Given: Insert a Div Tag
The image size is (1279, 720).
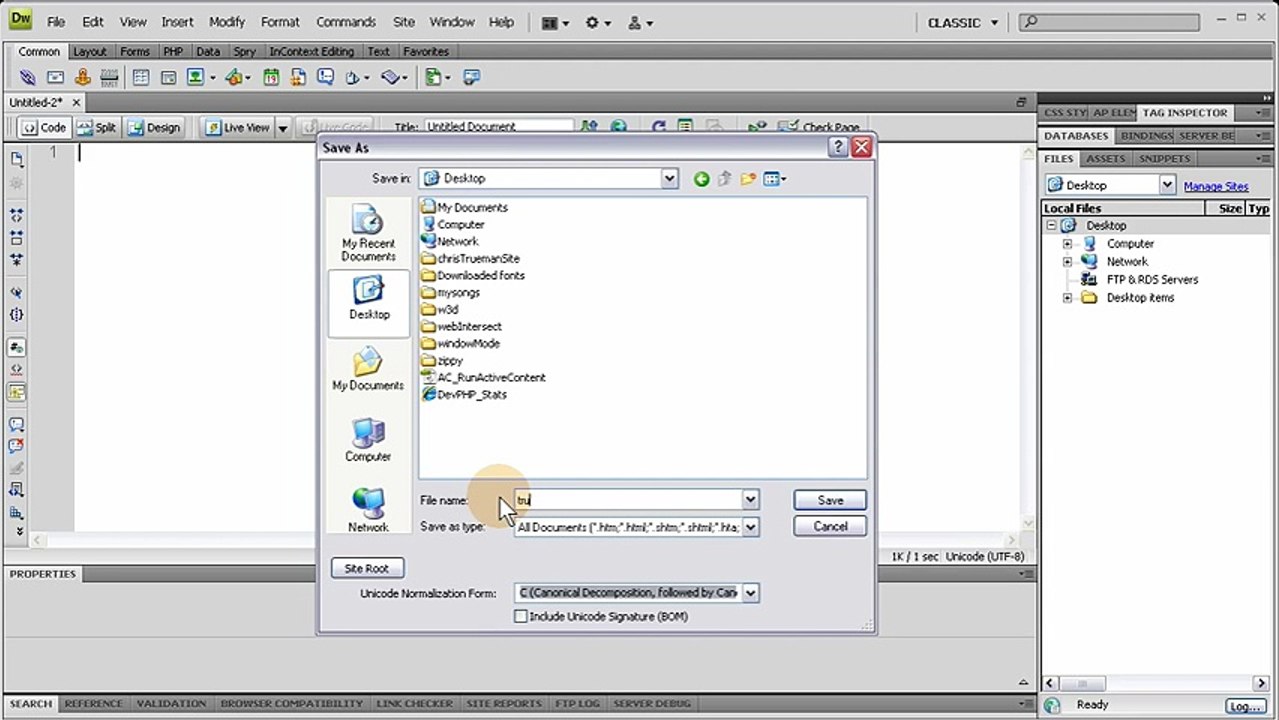Looking at the screenshot, I should coord(168,77).
